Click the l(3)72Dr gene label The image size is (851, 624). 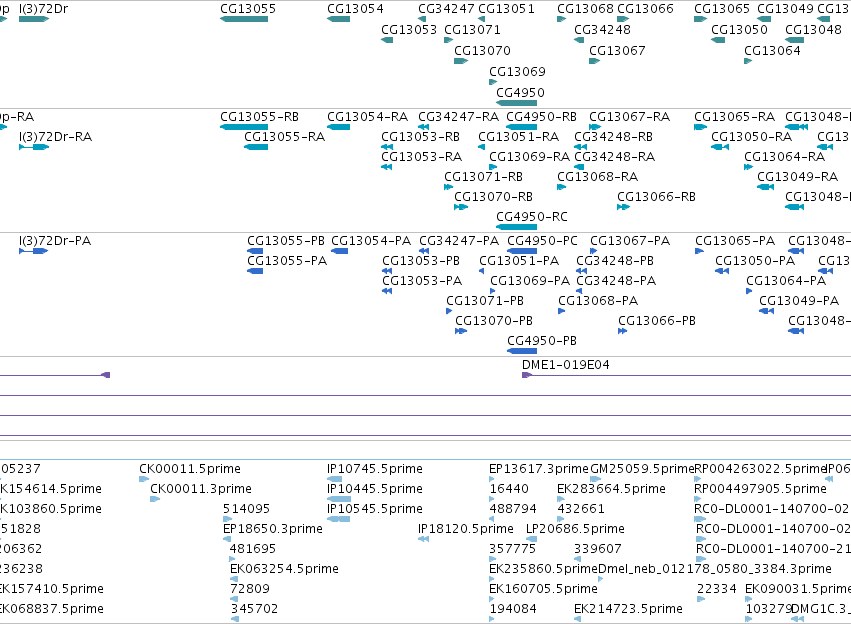pos(43,9)
